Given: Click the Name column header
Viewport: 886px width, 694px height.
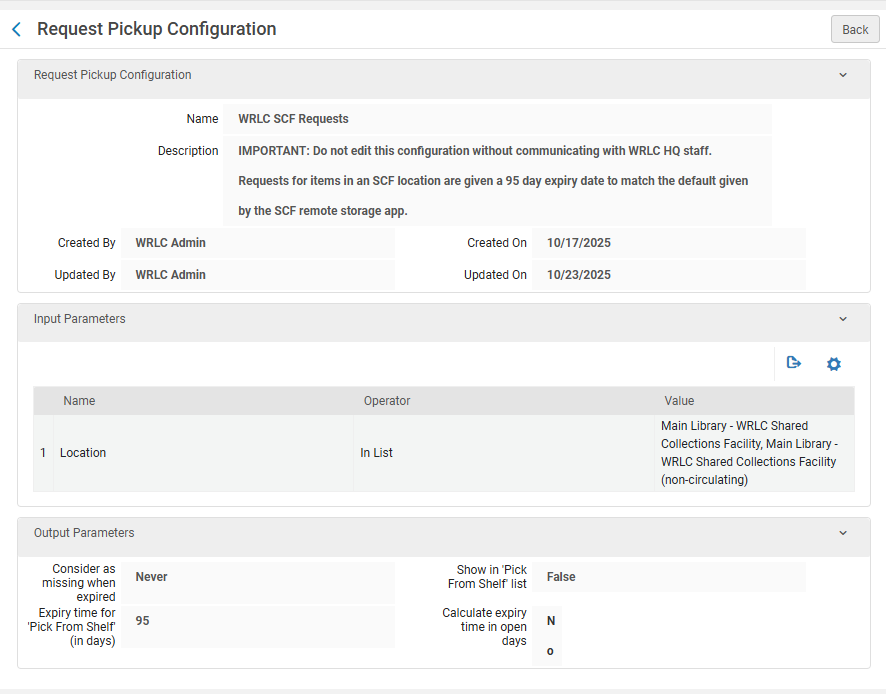Looking at the screenshot, I should click(79, 401).
